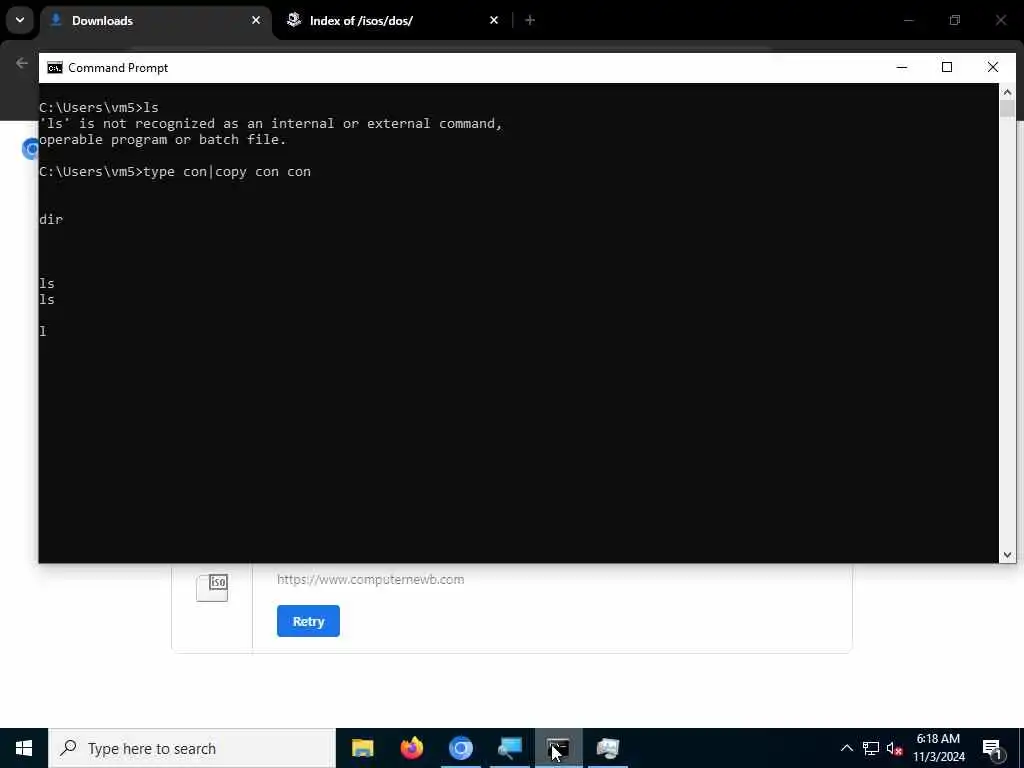This screenshot has height=768, width=1024.
Task: Click the browser close window button
Action: click(x=1000, y=20)
